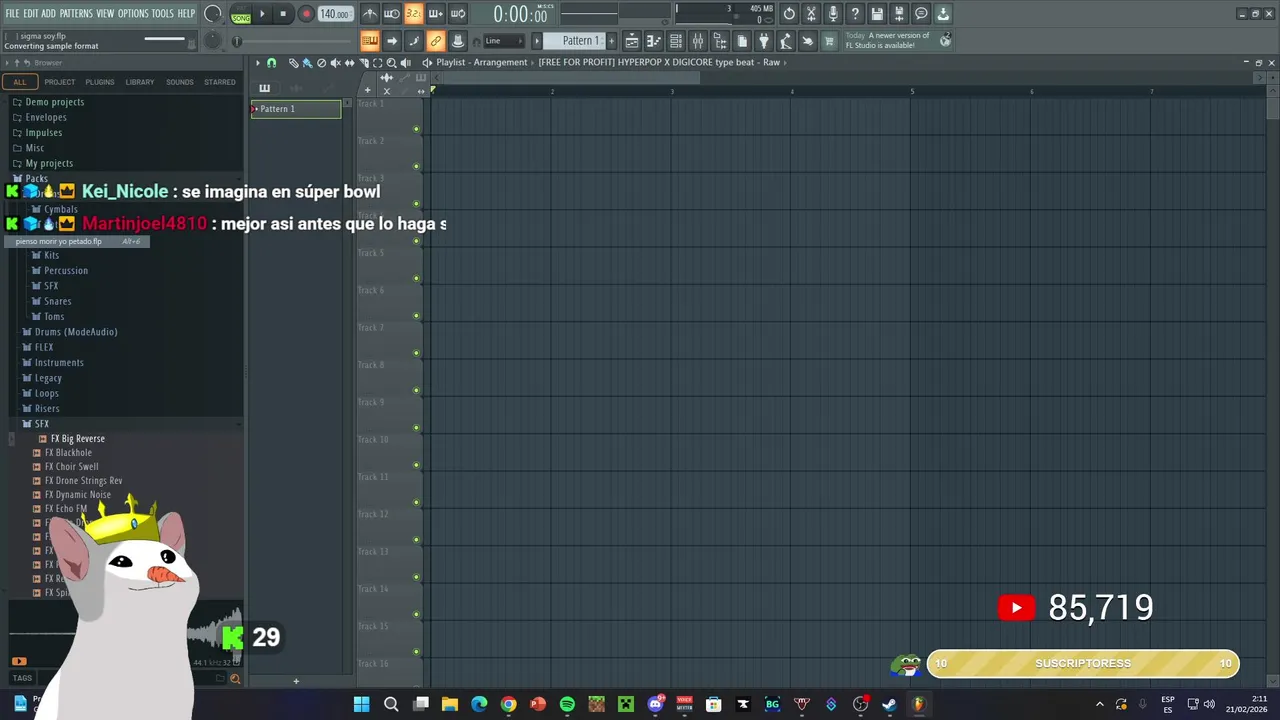
Task: Switch browser to STARRED tab
Action: click(x=220, y=82)
